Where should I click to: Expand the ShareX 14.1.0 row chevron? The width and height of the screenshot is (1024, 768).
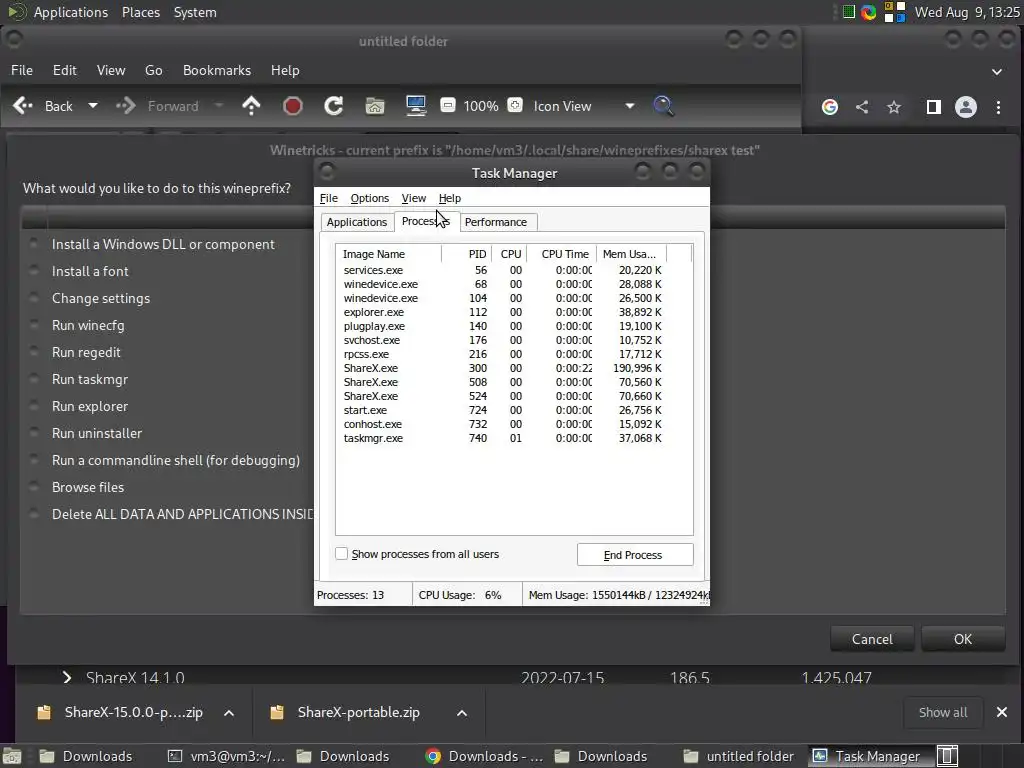[67, 677]
